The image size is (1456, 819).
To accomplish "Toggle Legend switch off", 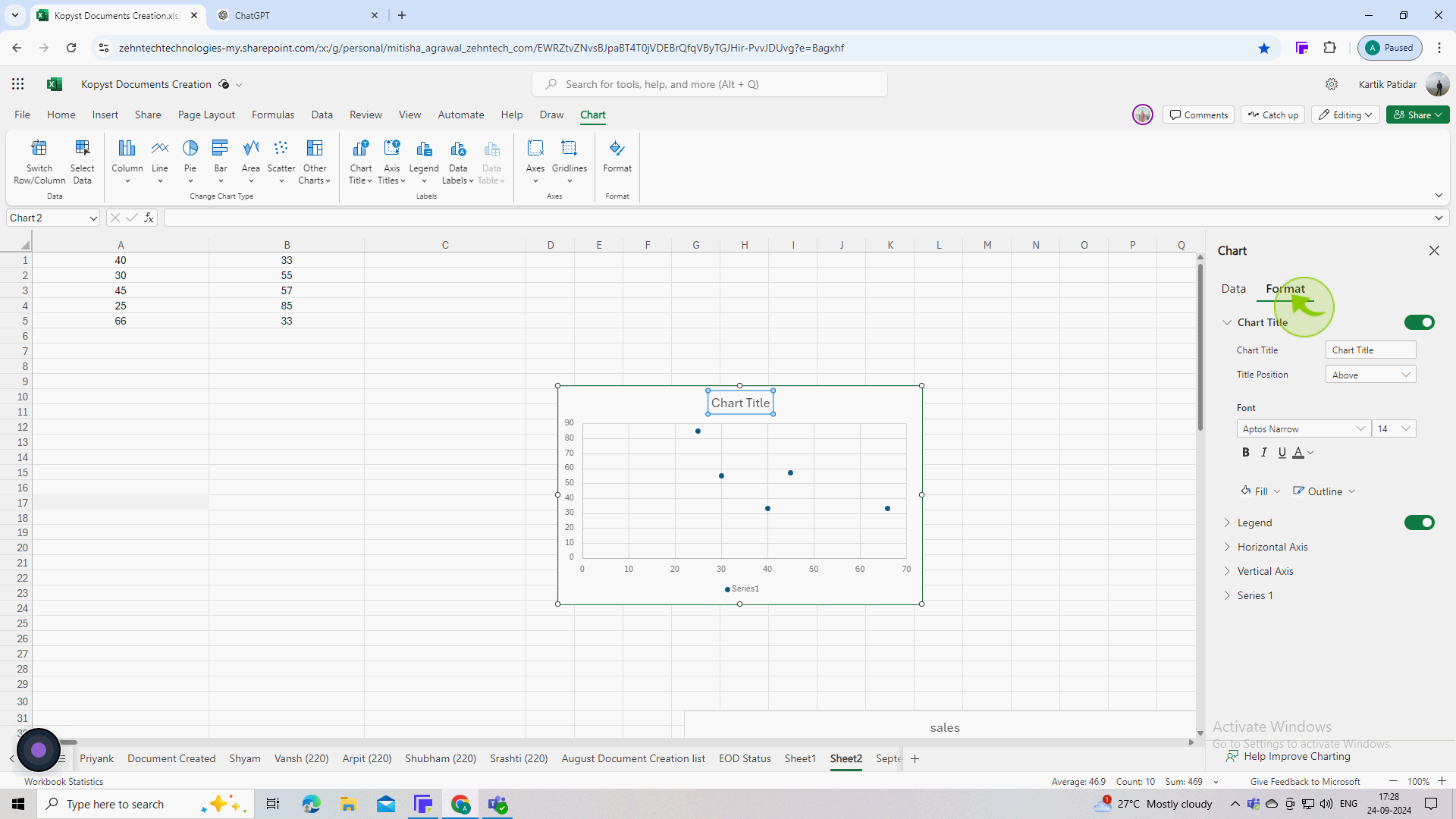I will click(1419, 522).
